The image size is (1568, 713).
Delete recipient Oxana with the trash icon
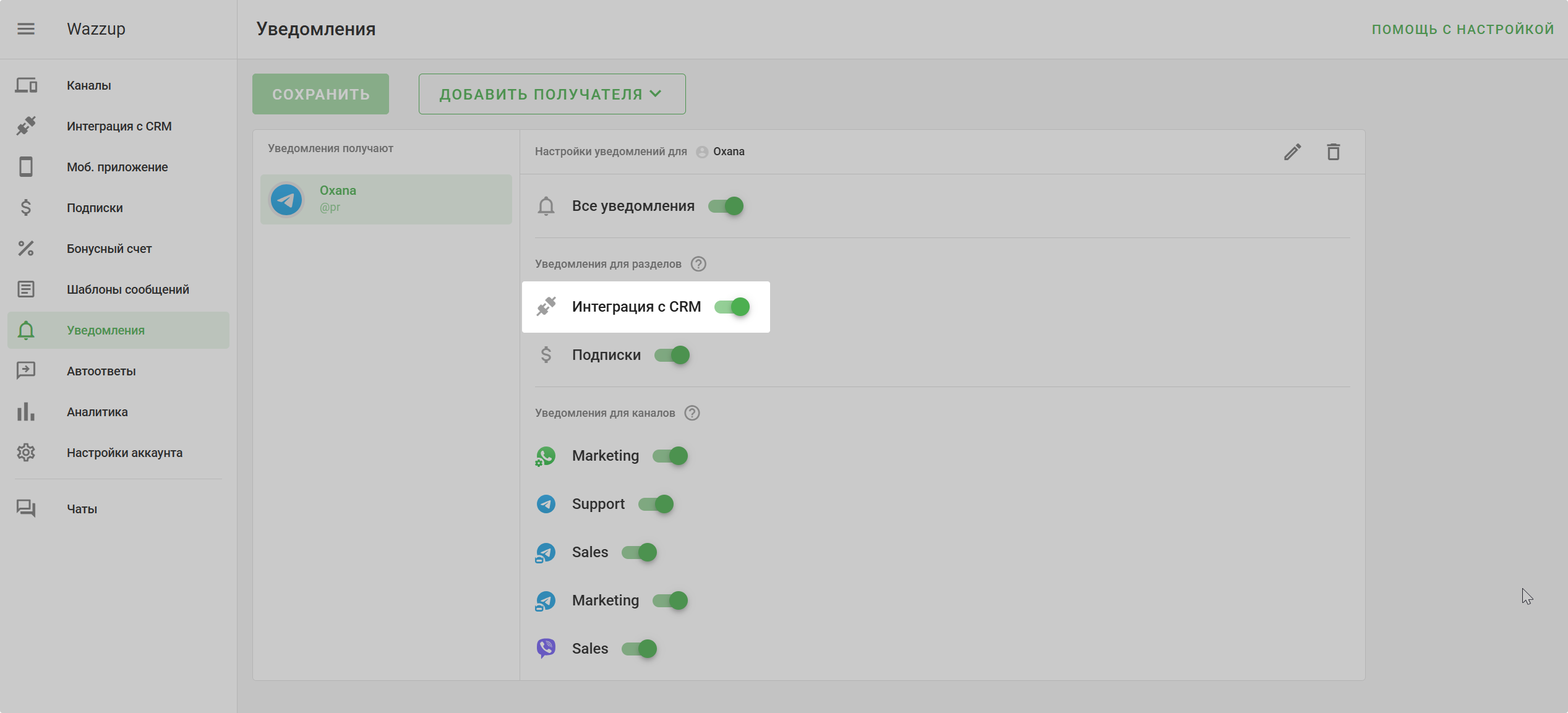tap(1334, 152)
